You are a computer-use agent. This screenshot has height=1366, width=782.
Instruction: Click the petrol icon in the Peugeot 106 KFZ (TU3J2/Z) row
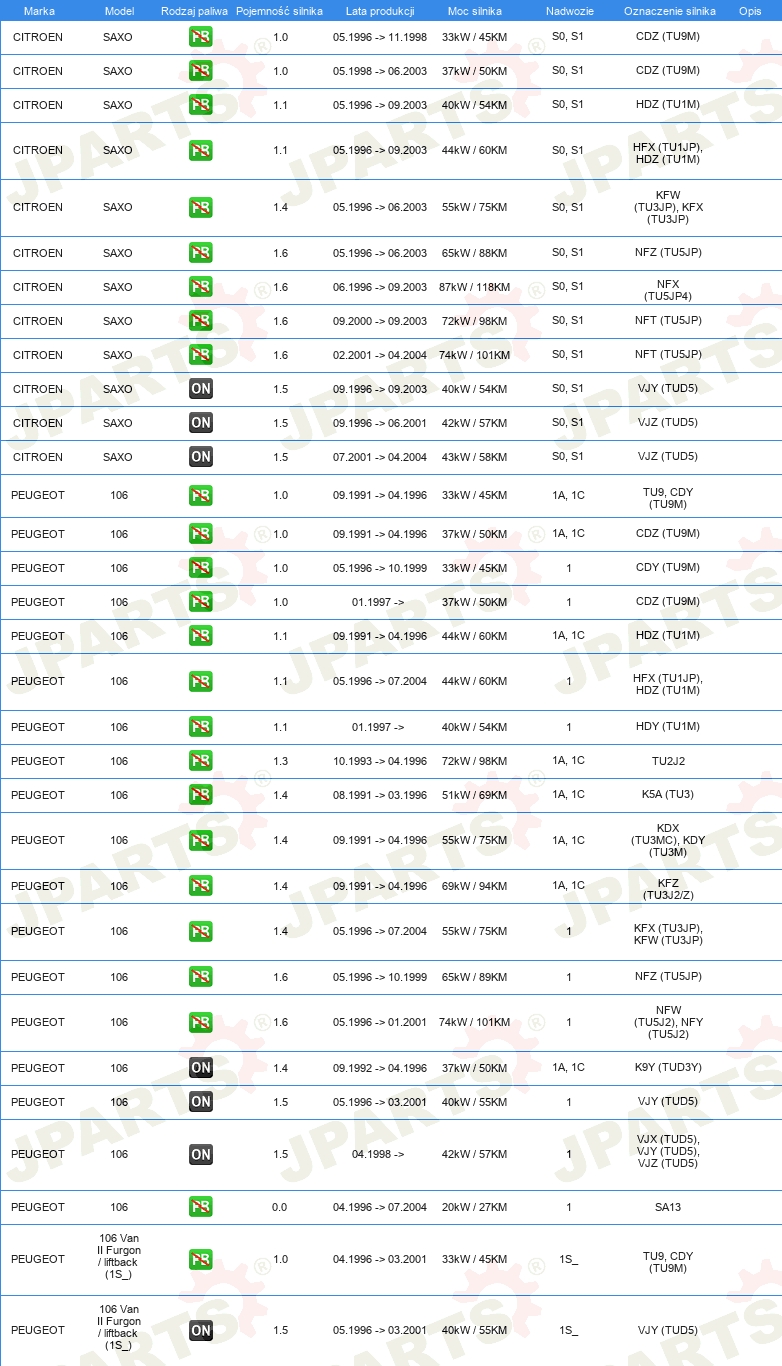[x=200, y=886]
